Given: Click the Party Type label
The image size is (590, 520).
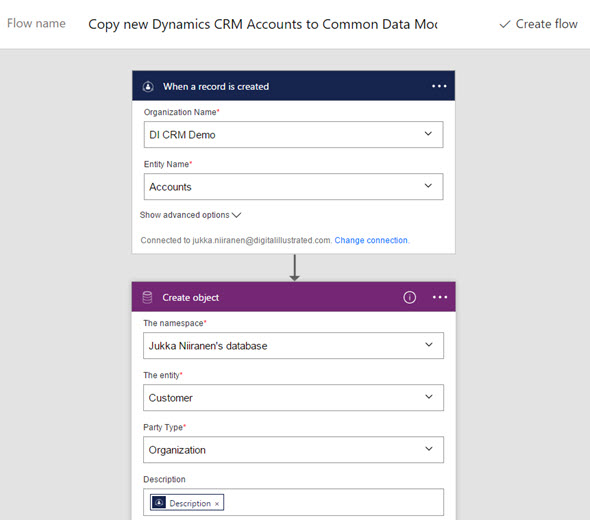Looking at the screenshot, I should [164, 427].
